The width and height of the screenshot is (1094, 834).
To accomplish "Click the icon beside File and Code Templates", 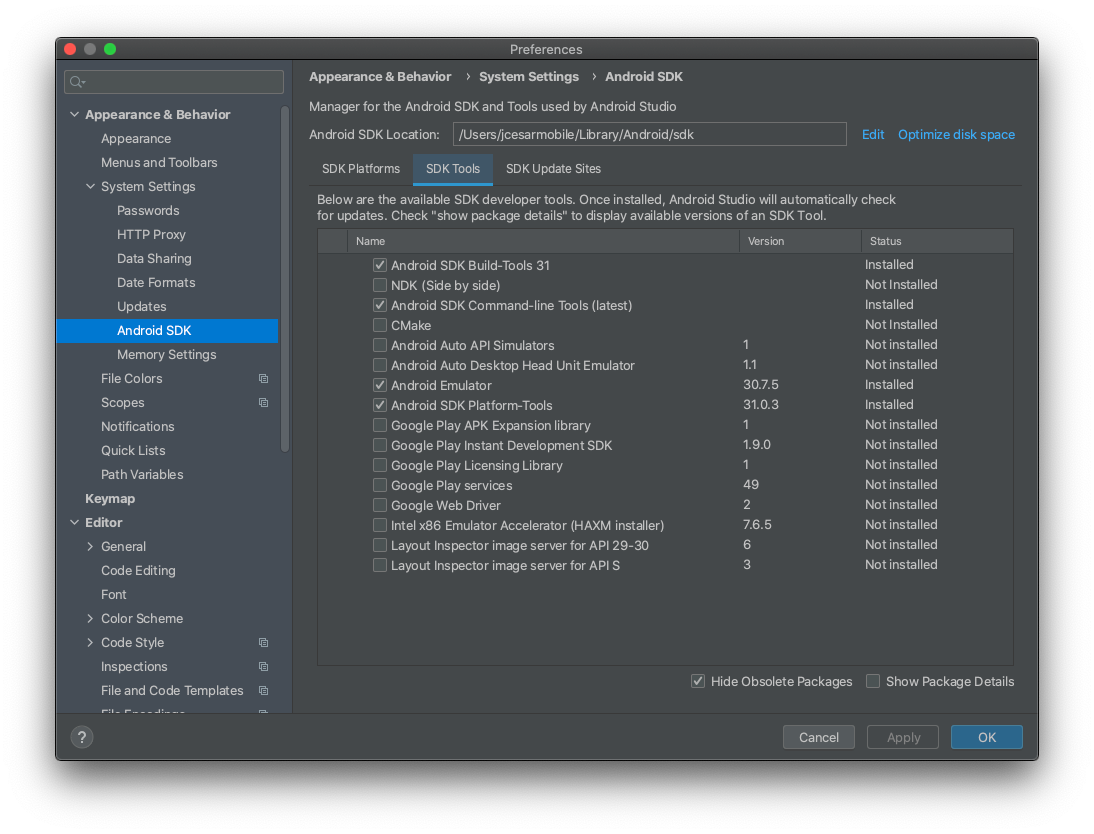I will [263, 690].
